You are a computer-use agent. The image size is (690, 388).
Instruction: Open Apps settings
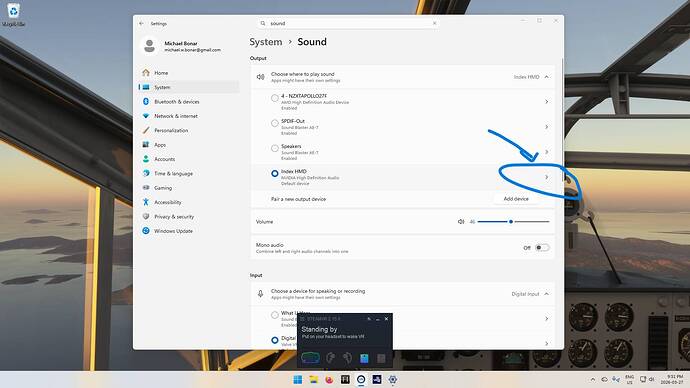(x=189, y=145)
